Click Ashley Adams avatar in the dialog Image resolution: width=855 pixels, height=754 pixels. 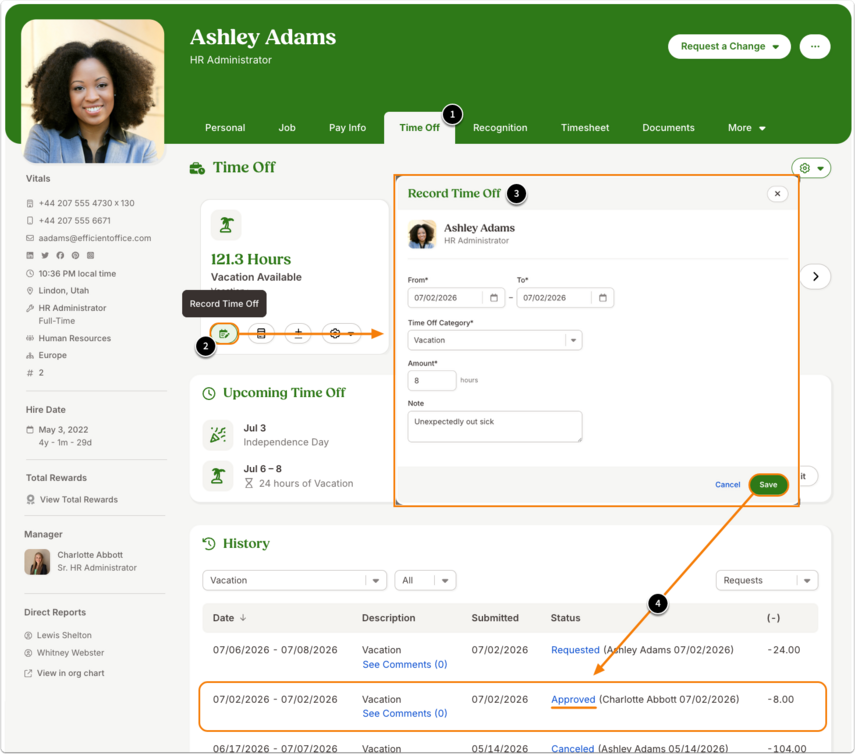pyautogui.click(x=422, y=234)
